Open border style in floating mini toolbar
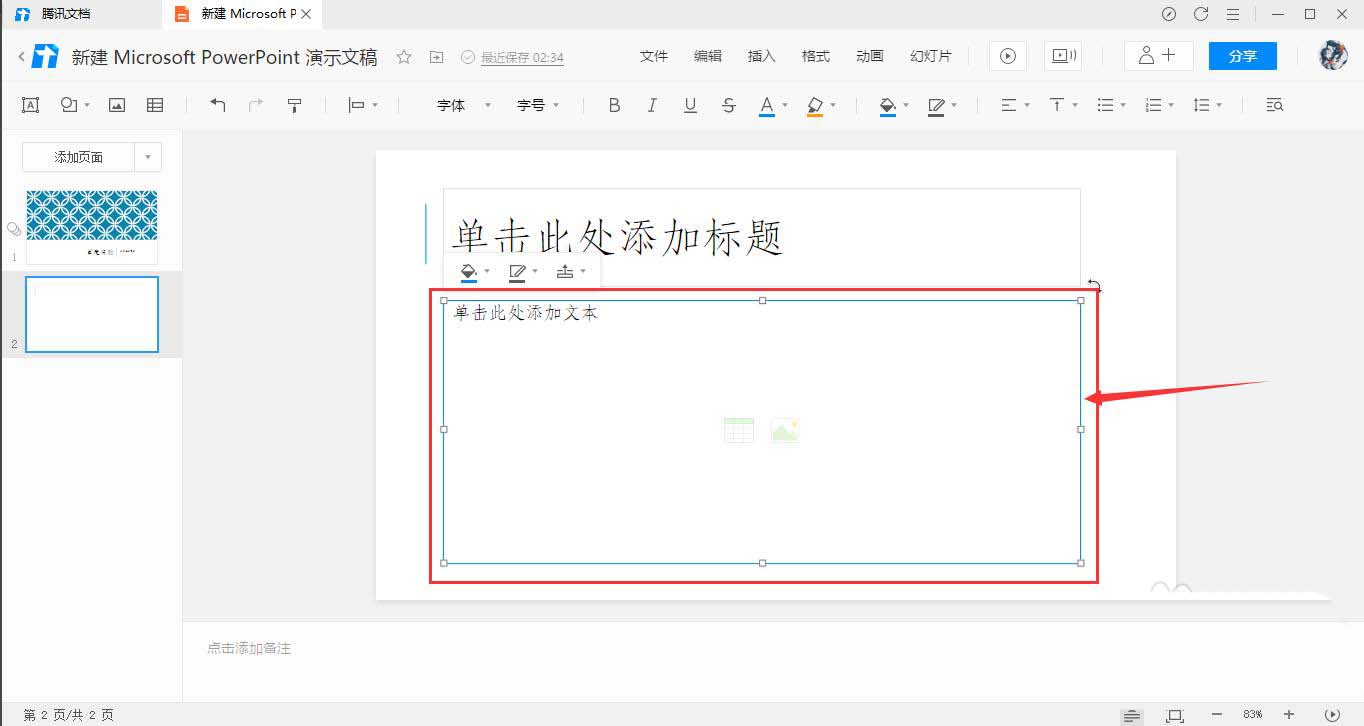This screenshot has width=1364, height=726. (x=517, y=272)
